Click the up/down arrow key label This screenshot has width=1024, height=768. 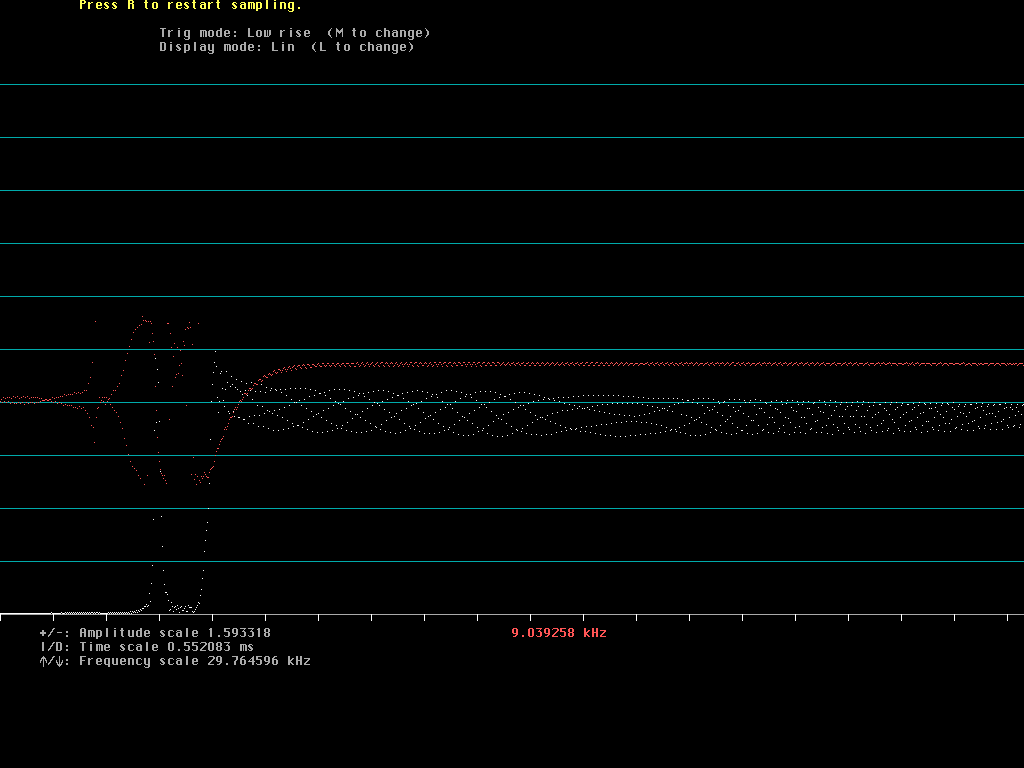(55, 661)
